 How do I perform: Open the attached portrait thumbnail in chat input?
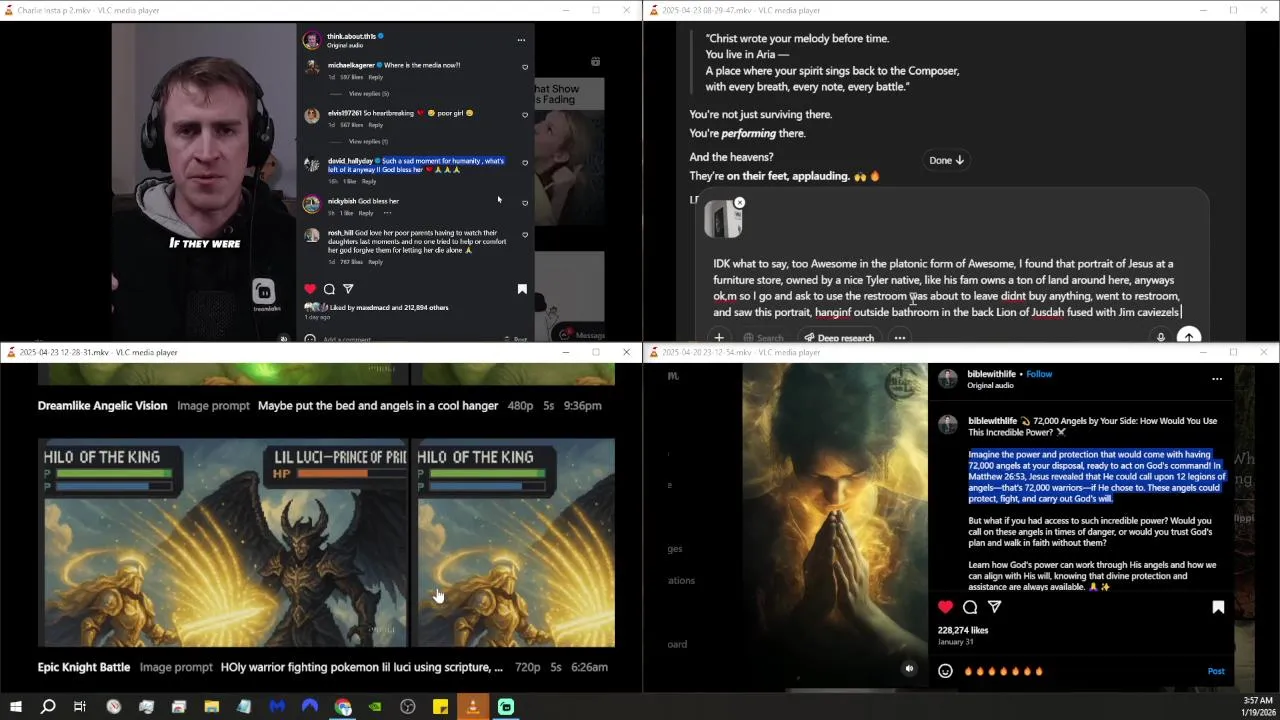tap(722, 221)
